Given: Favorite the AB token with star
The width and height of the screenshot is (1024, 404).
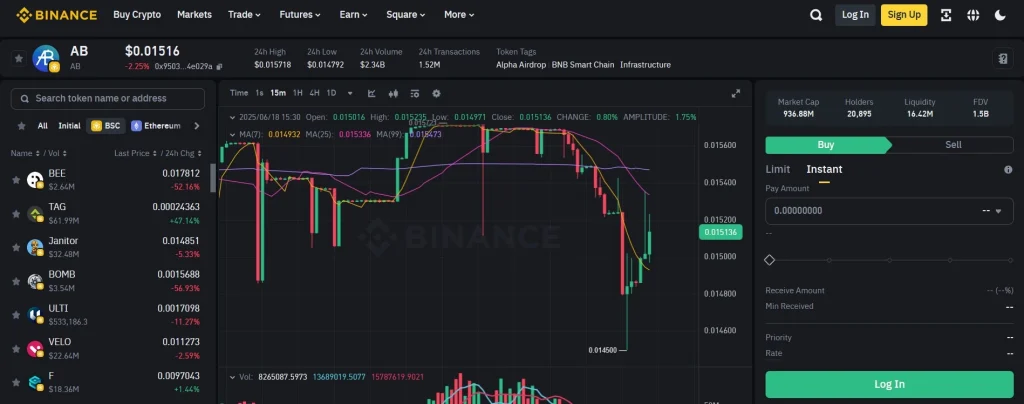Looking at the screenshot, I should (x=18, y=58).
